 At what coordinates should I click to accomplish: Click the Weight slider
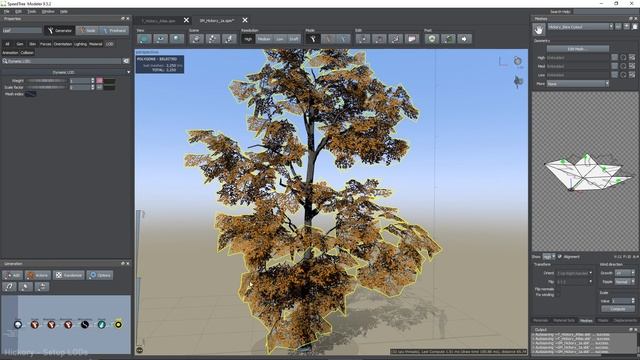[46, 81]
